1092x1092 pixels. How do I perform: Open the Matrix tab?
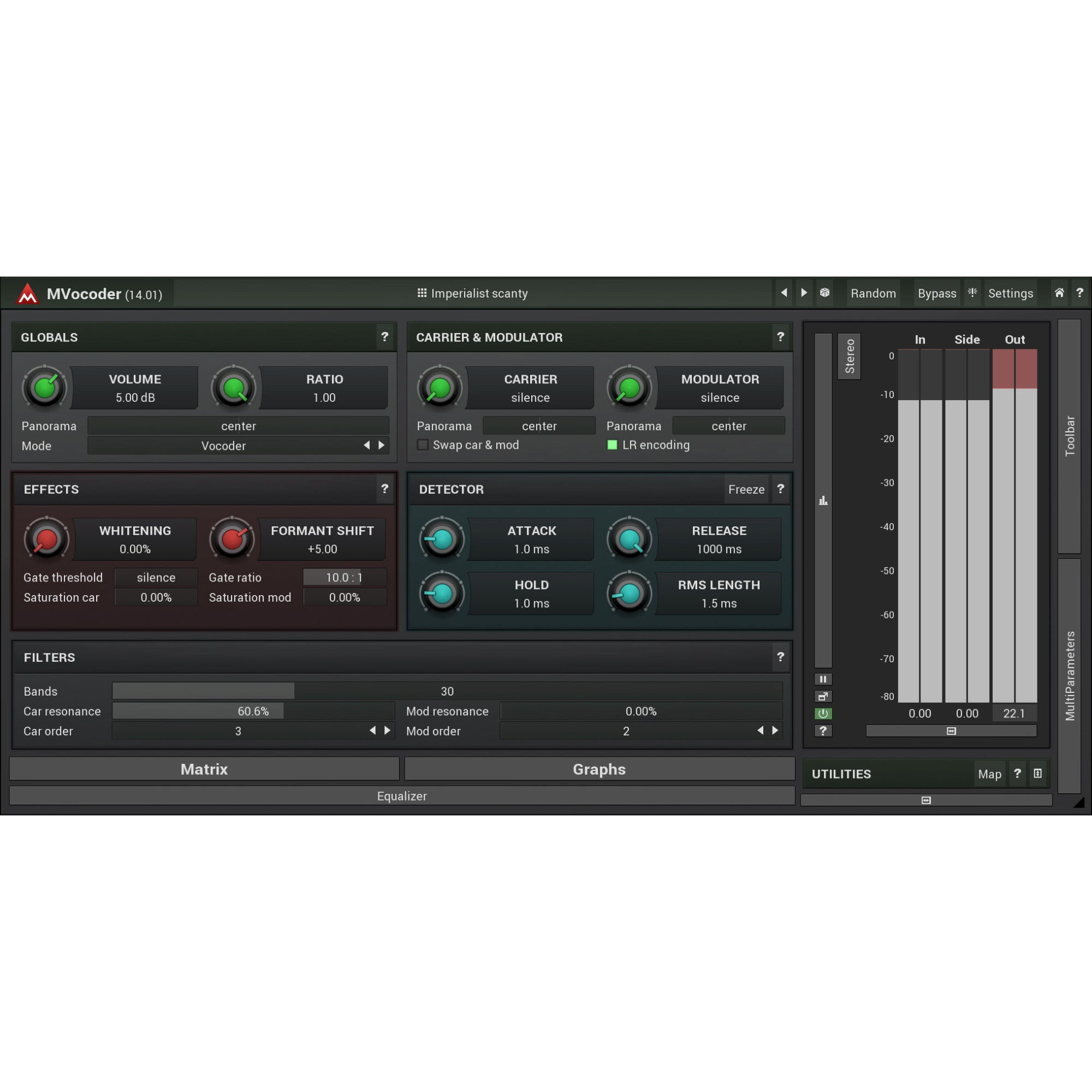click(204, 769)
